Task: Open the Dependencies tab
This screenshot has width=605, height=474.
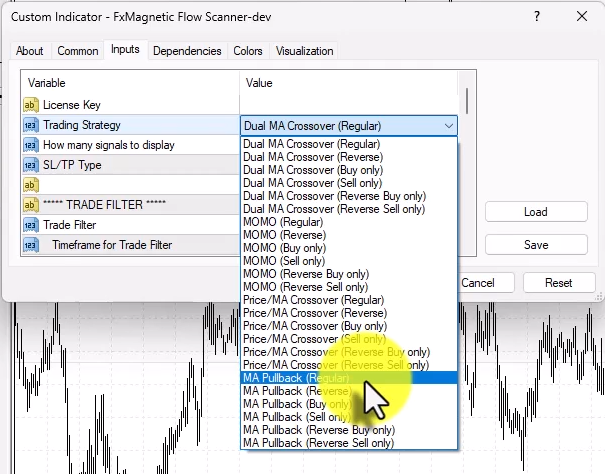Action: (x=187, y=51)
